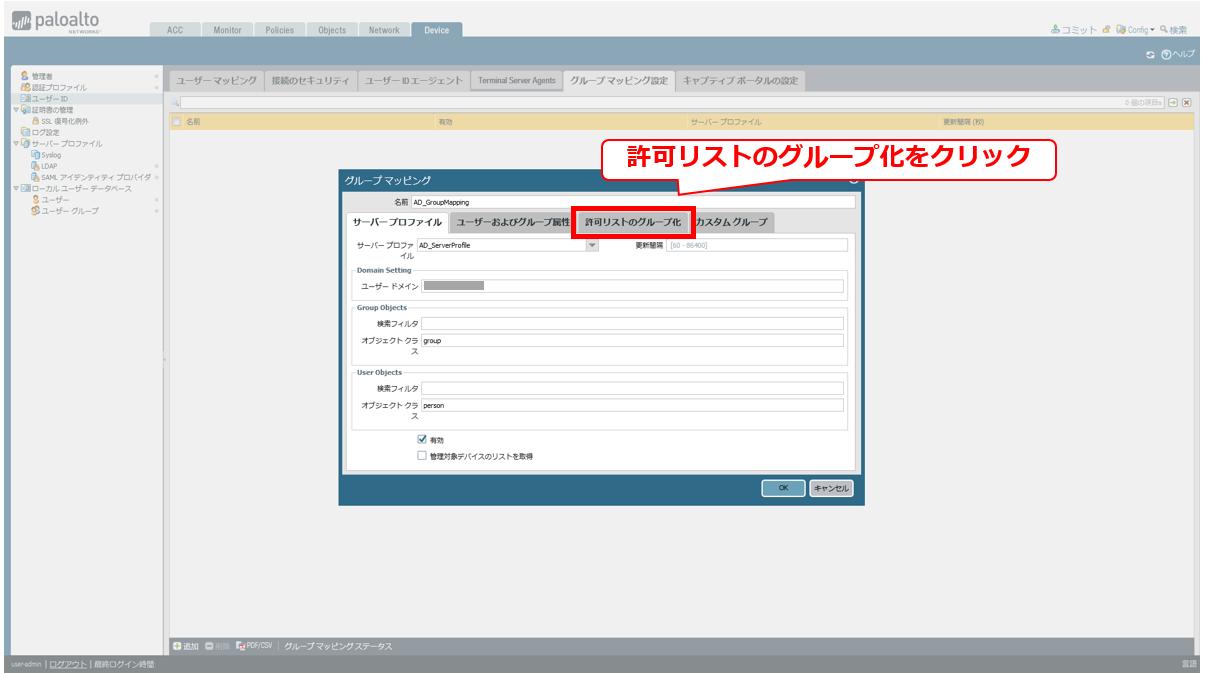
Task: Click the PDF/CSV export icon
Action: [240, 646]
